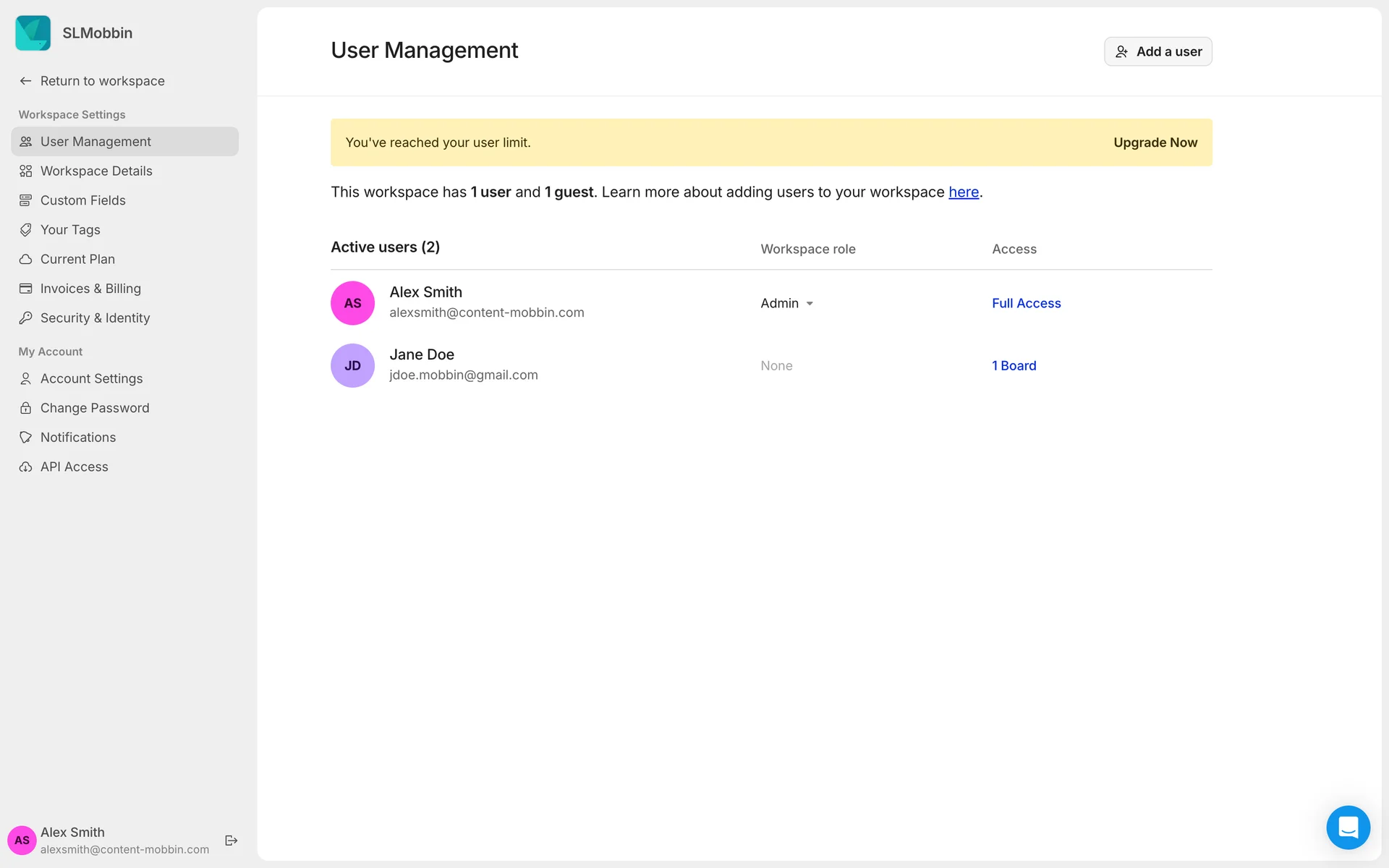Click the log out icon beside Alex Smith
1389x868 pixels.
click(x=231, y=840)
